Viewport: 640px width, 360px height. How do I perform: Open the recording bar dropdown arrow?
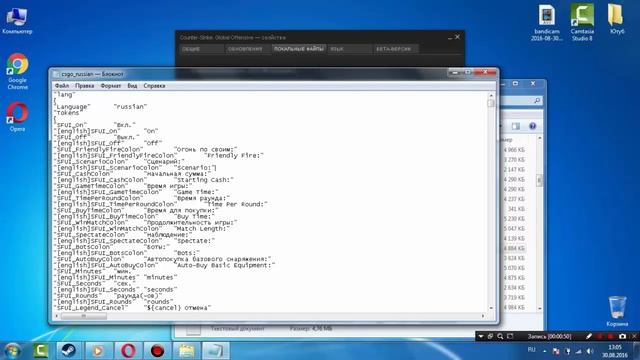(x=481, y=336)
